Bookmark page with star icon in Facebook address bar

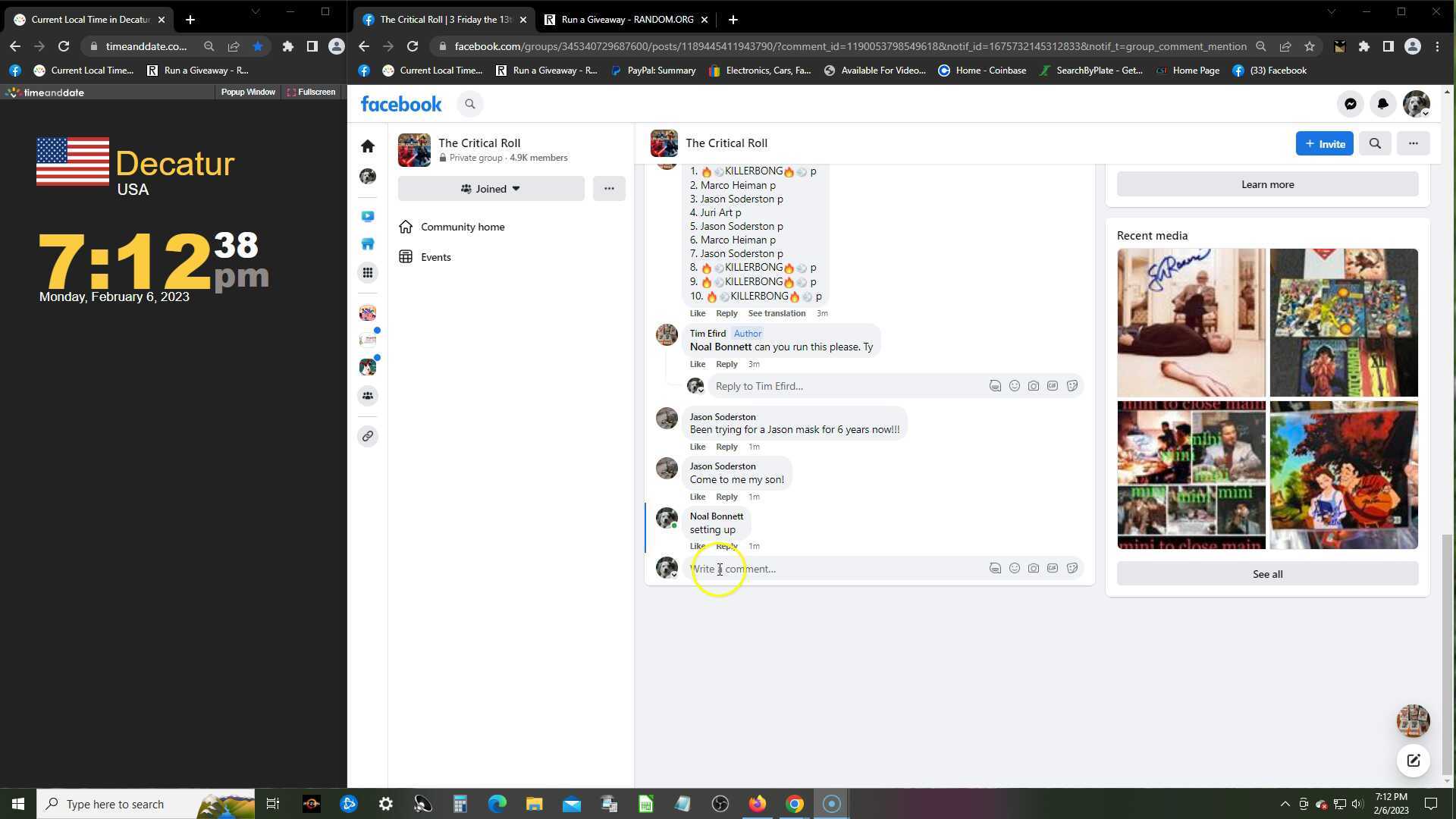(x=1309, y=46)
